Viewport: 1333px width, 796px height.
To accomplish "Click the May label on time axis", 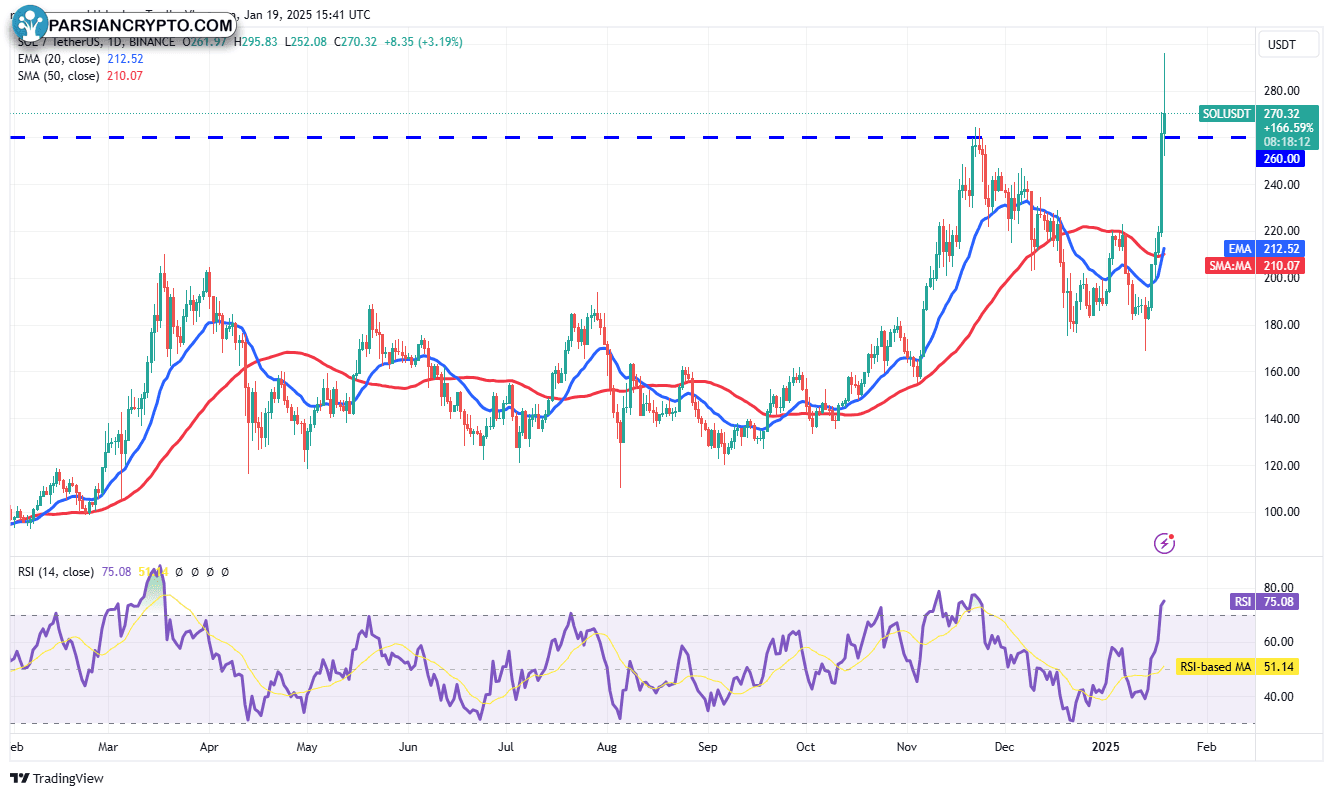I will click(x=307, y=746).
